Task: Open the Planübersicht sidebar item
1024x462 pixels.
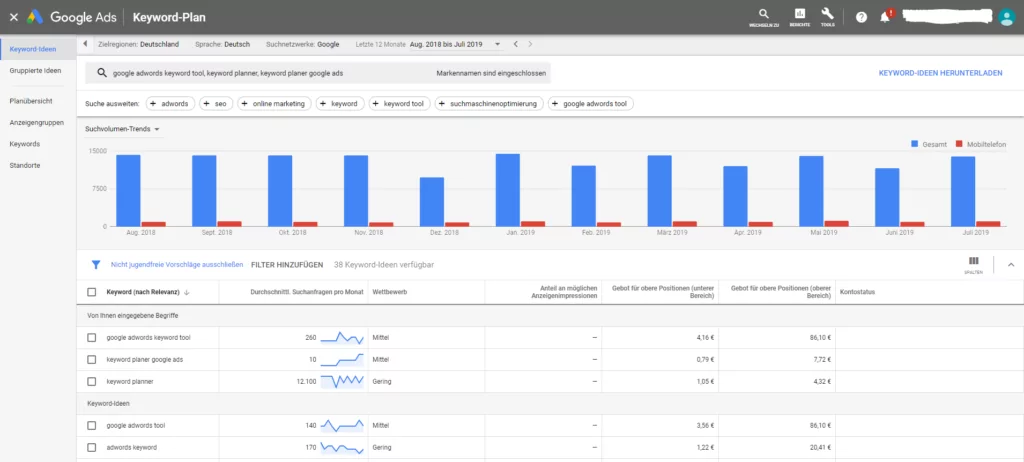Action: 31,101
